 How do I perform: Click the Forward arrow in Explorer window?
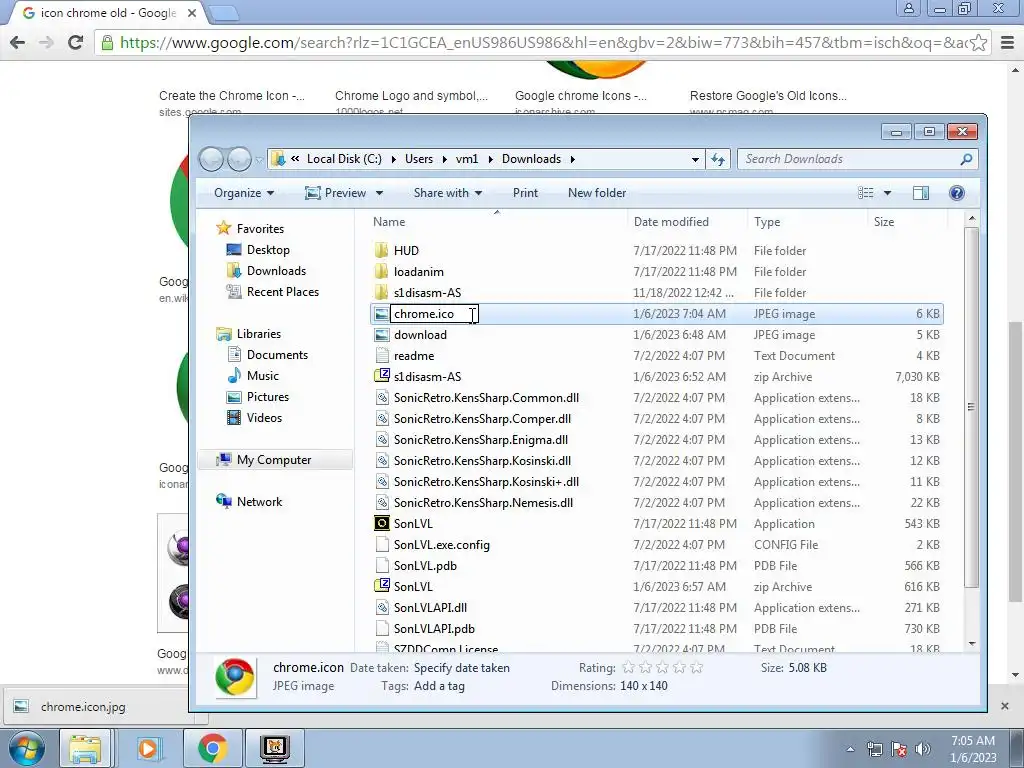pyautogui.click(x=239, y=159)
